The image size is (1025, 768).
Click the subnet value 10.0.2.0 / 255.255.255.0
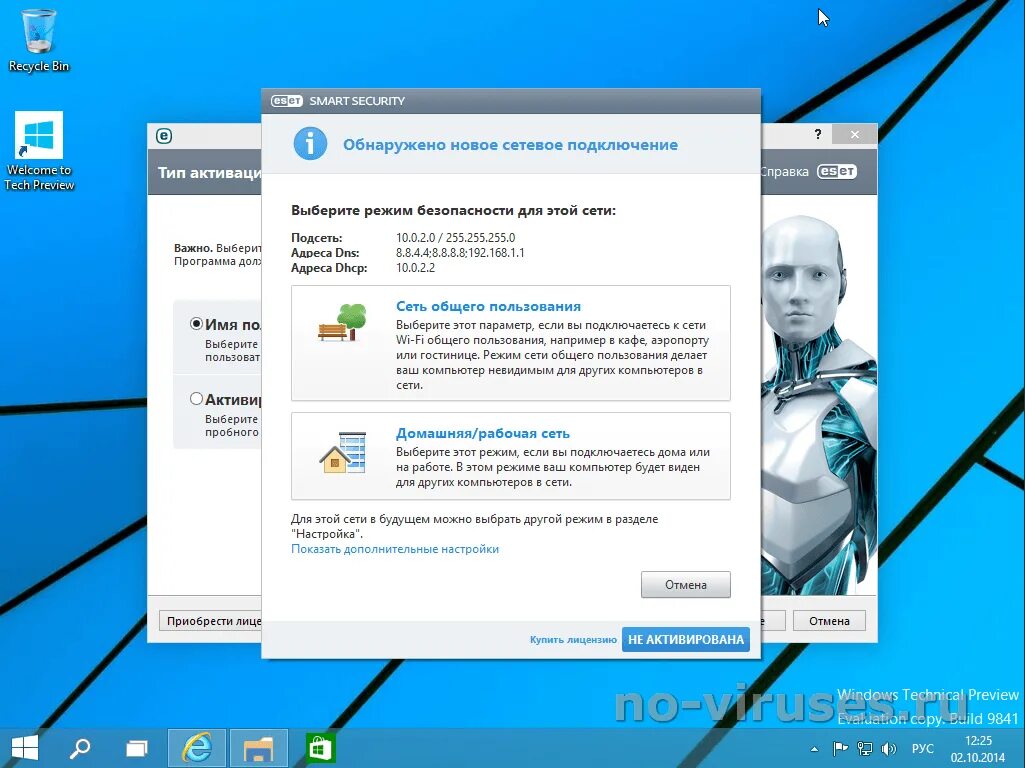tap(456, 238)
